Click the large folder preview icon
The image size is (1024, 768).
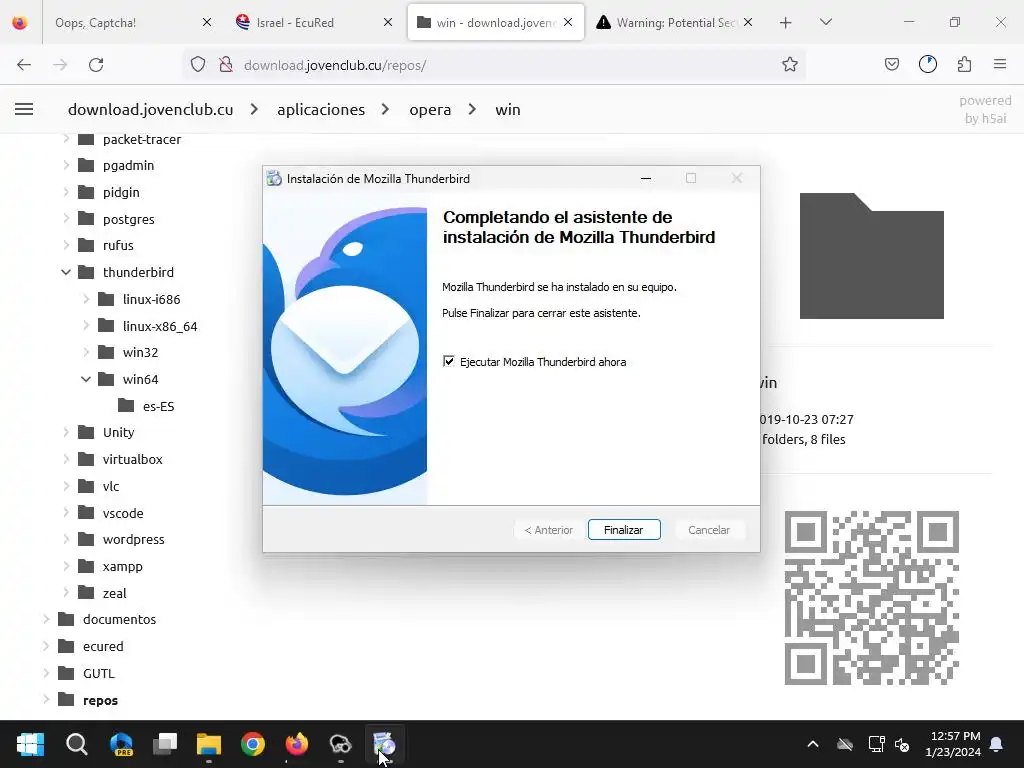click(x=872, y=255)
